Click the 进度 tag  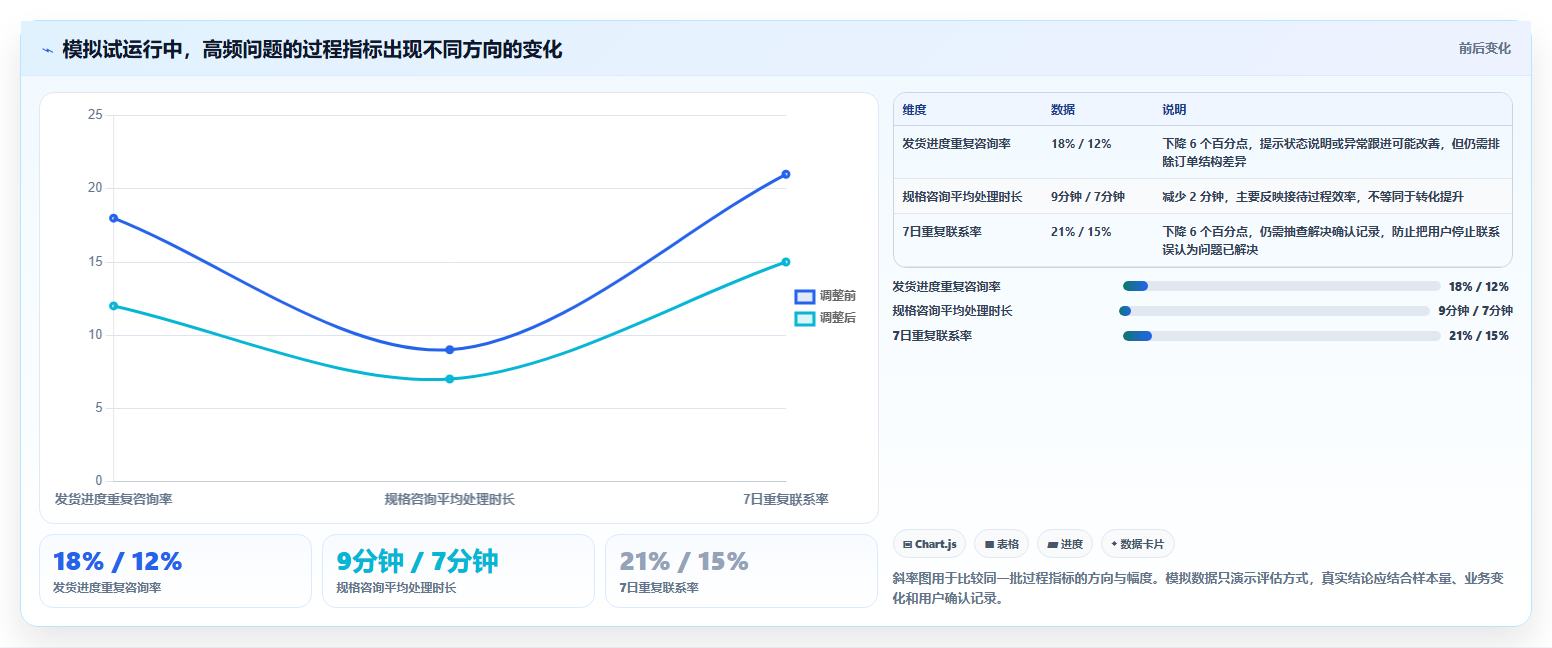point(1065,544)
